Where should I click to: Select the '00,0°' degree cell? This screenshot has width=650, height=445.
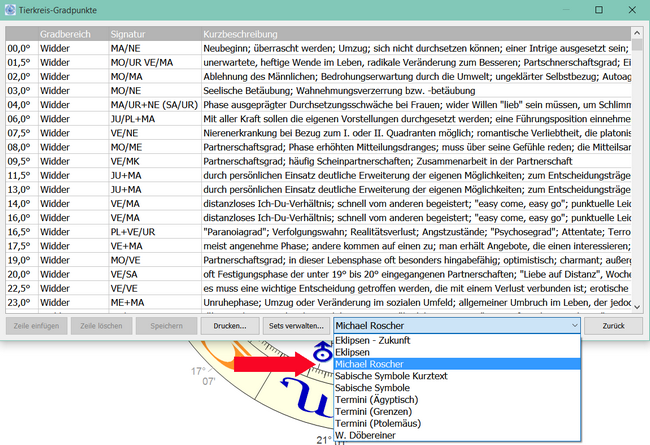pyautogui.click(x=22, y=49)
